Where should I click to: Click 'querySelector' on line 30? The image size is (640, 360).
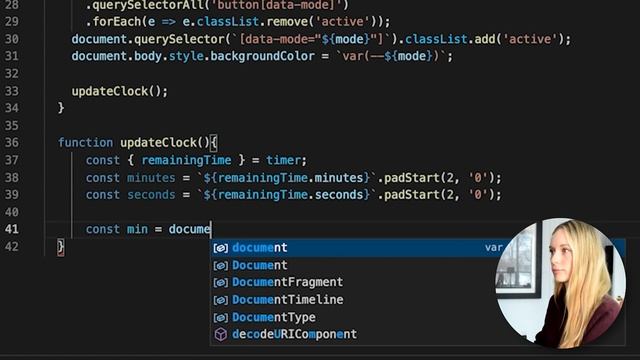point(179,39)
